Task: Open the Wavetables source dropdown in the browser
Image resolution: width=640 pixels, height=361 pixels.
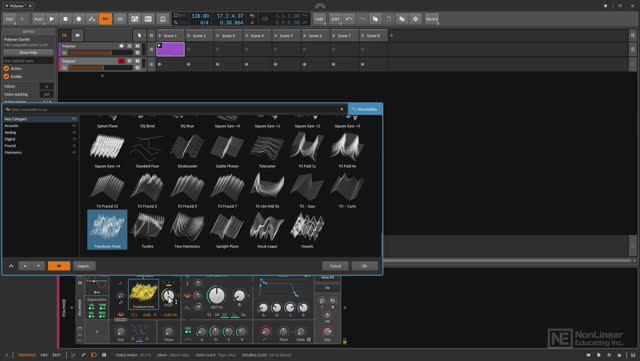Action: (365, 109)
